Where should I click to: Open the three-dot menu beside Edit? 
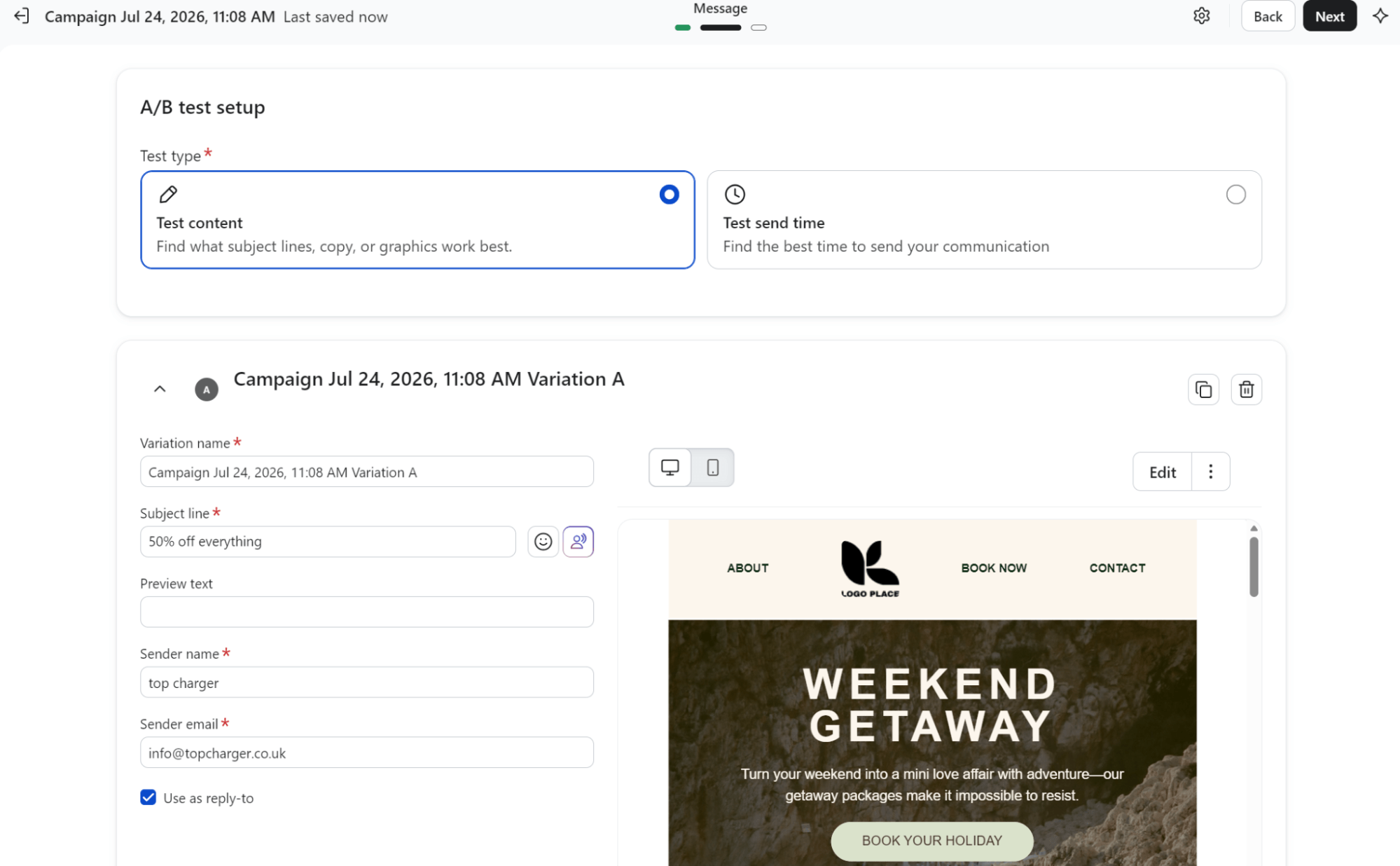click(1210, 472)
